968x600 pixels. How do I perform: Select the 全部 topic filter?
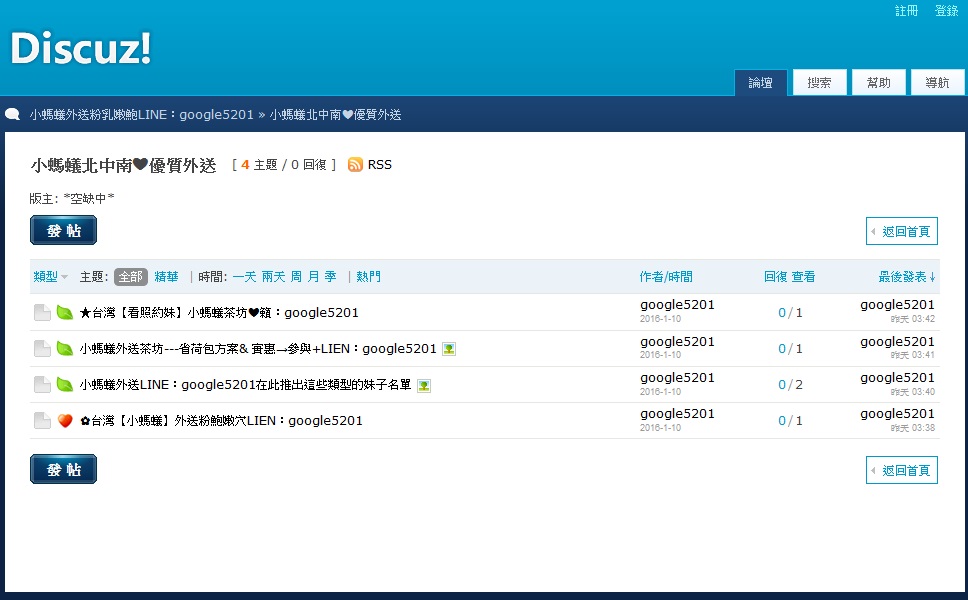point(131,277)
